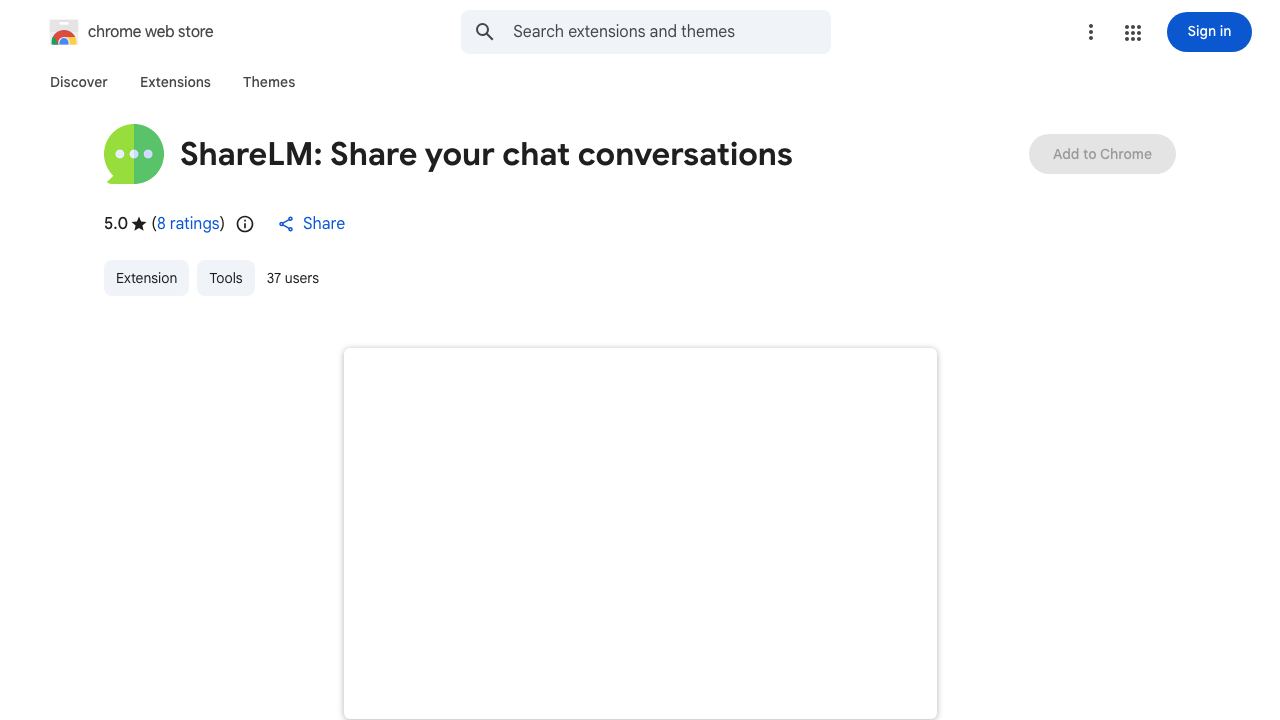1280x720 pixels.
Task: Select the Tools category chip
Action: pyautogui.click(x=226, y=278)
